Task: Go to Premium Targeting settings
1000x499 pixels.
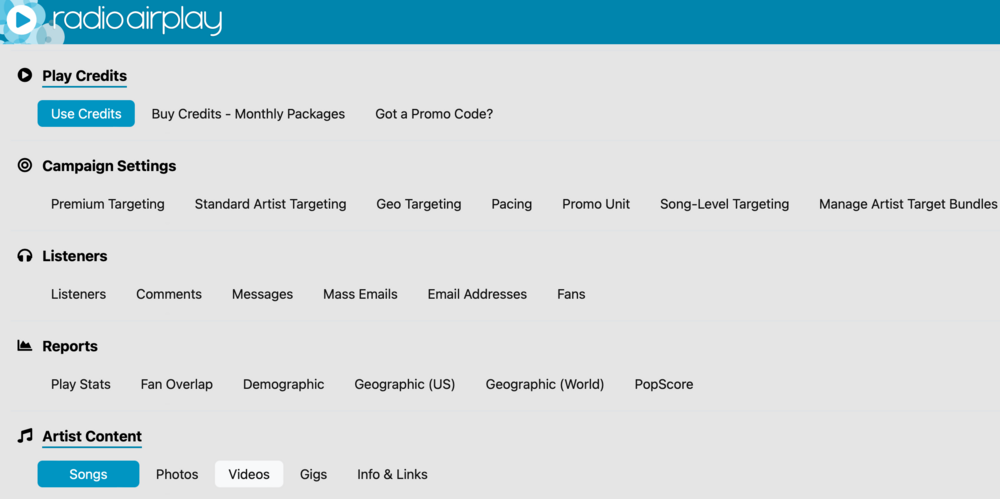Action: (x=108, y=204)
